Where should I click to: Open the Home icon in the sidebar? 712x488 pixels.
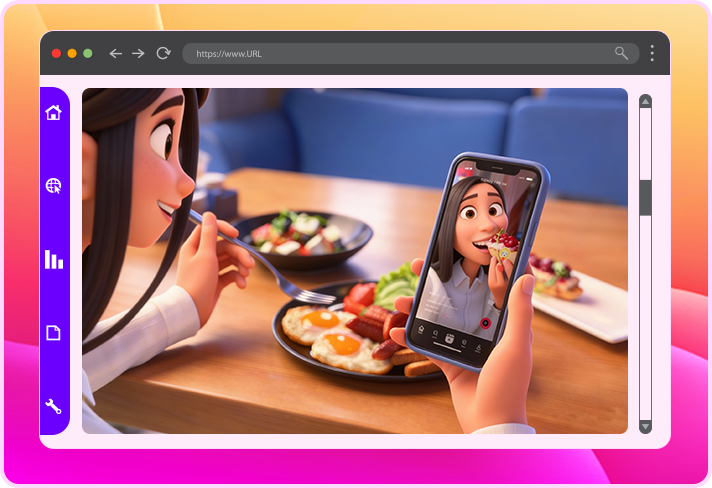tap(54, 112)
